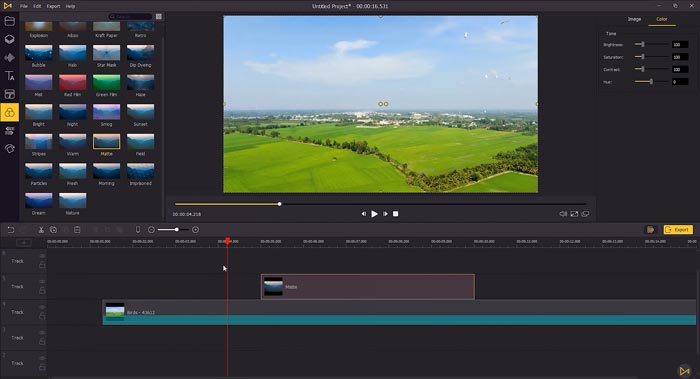Click the volume speaker icon under the preview
Viewport: 700px width, 379px height.
[563, 214]
